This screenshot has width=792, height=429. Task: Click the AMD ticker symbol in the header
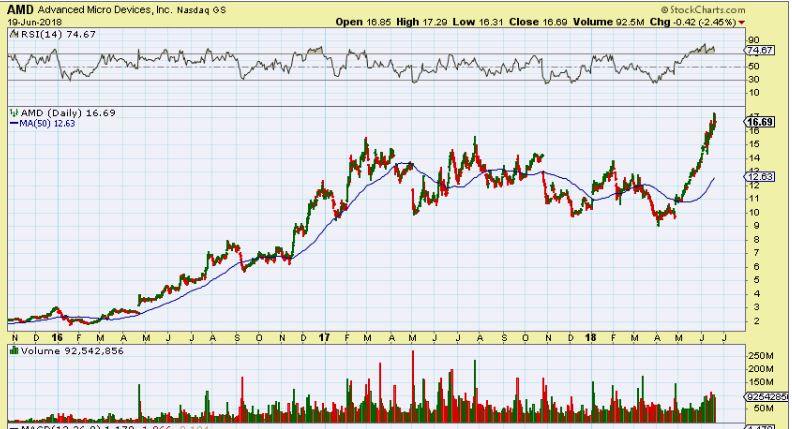point(21,10)
